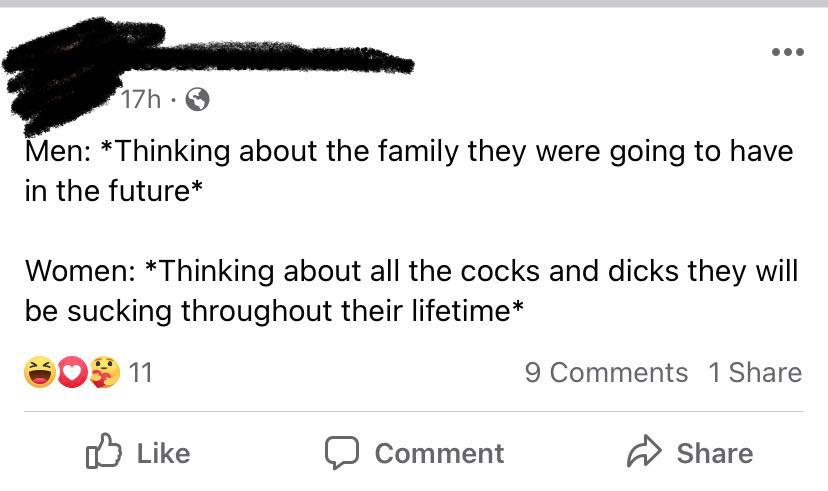This screenshot has height=491, width=828.
Task: Expand the 9 Comments list
Action: point(606,373)
